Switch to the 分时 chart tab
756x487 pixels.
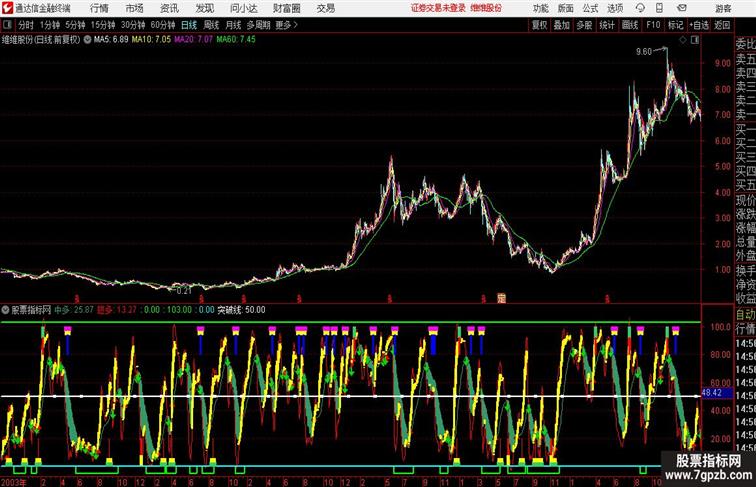[26, 25]
